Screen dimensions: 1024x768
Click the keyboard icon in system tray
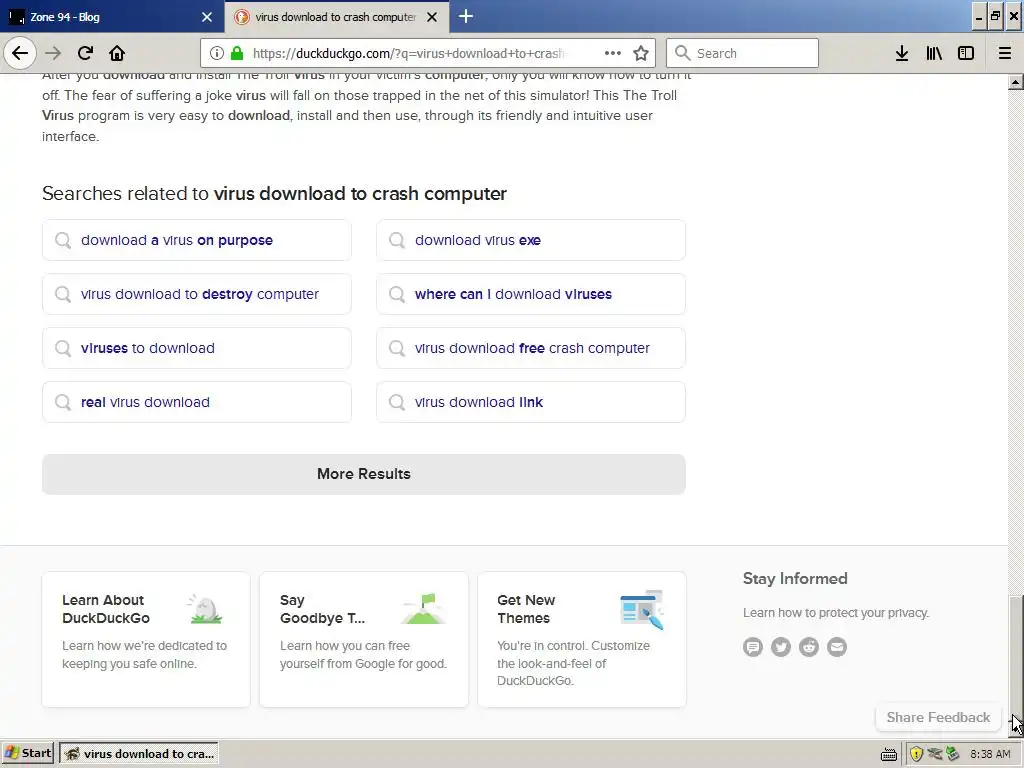[889, 755]
